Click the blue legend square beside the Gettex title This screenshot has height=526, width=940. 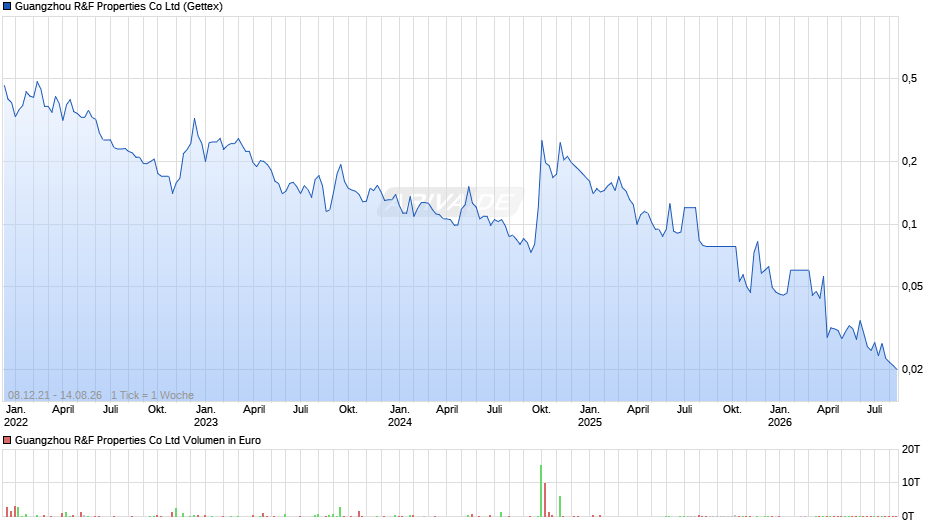(x=7, y=7)
